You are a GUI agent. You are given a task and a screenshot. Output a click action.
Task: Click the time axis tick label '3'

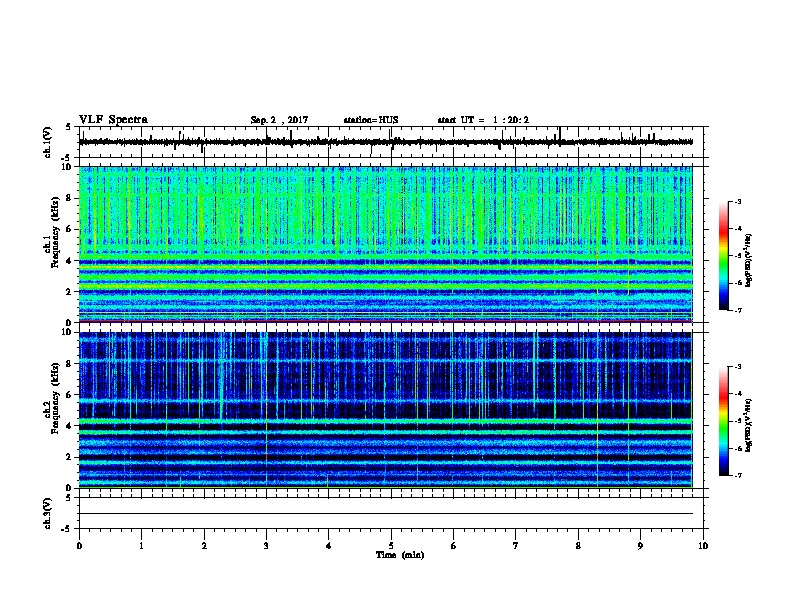pyautogui.click(x=266, y=545)
